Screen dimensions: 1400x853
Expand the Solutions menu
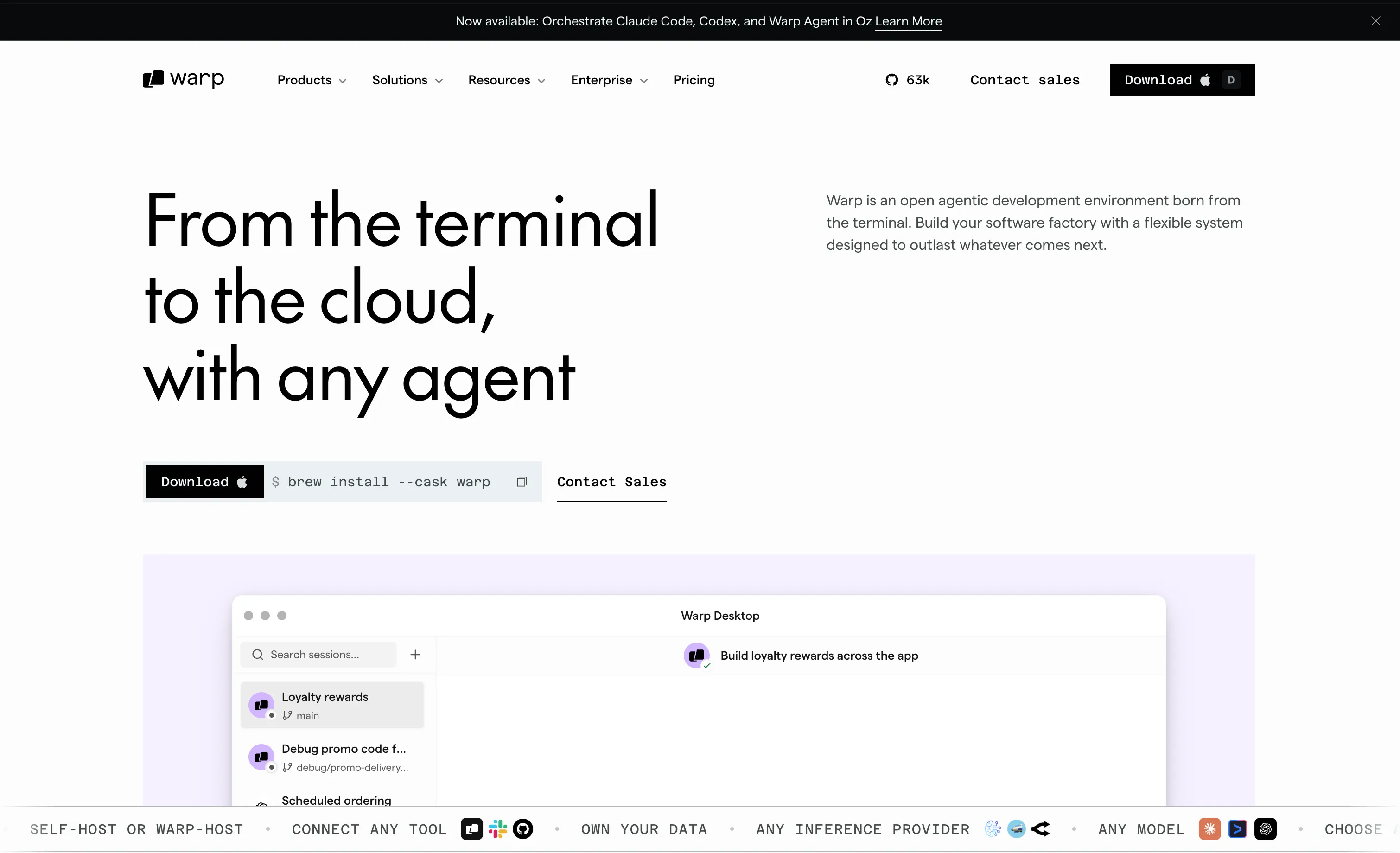coord(407,80)
